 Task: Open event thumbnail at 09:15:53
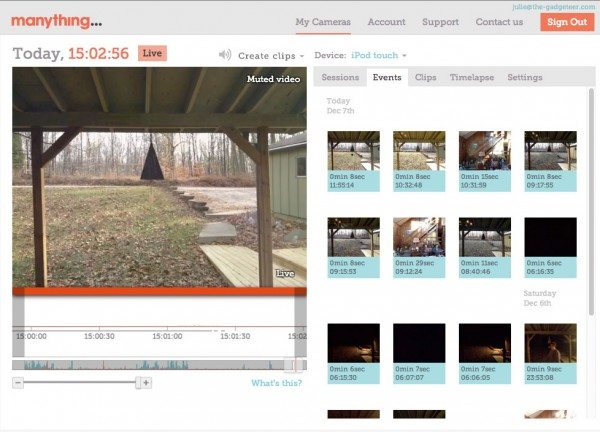(354, 248)
